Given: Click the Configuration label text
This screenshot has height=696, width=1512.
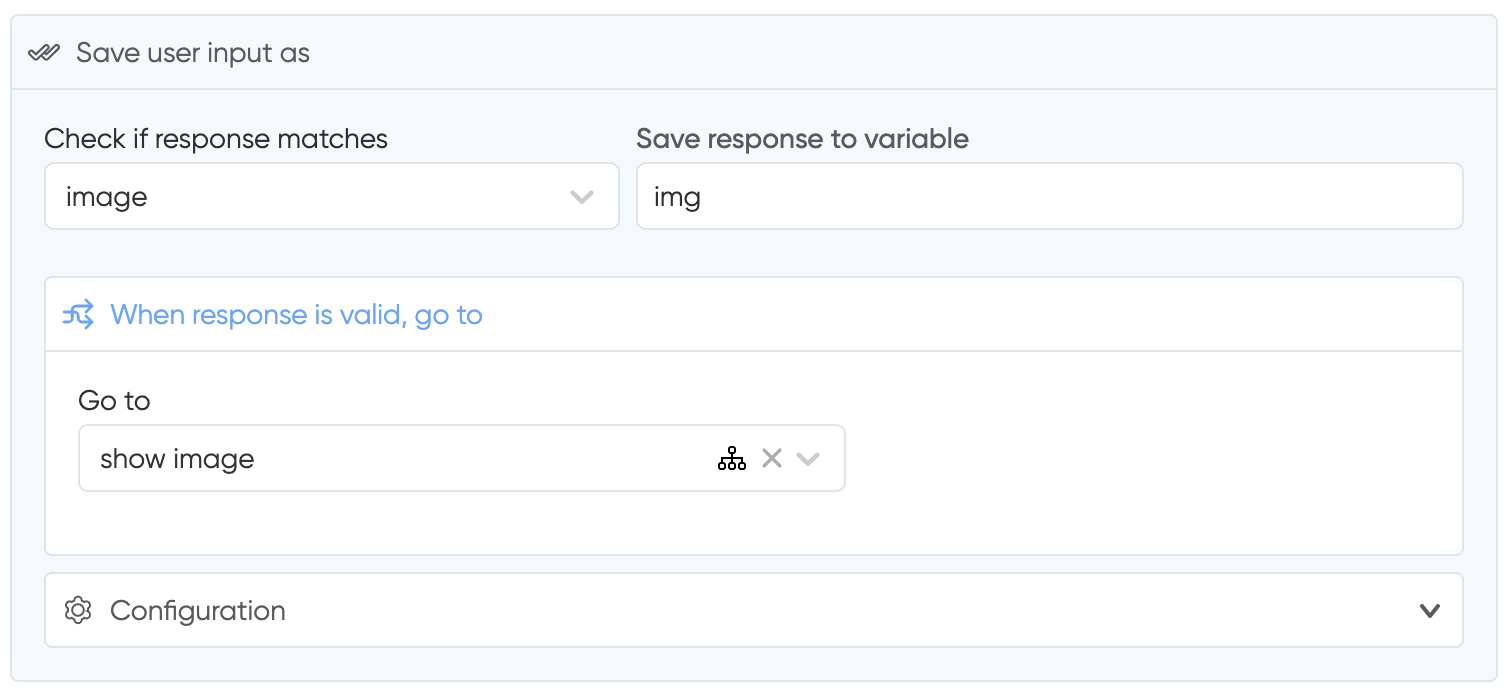Looking at the screenshot, I should (x=198, y=610).
